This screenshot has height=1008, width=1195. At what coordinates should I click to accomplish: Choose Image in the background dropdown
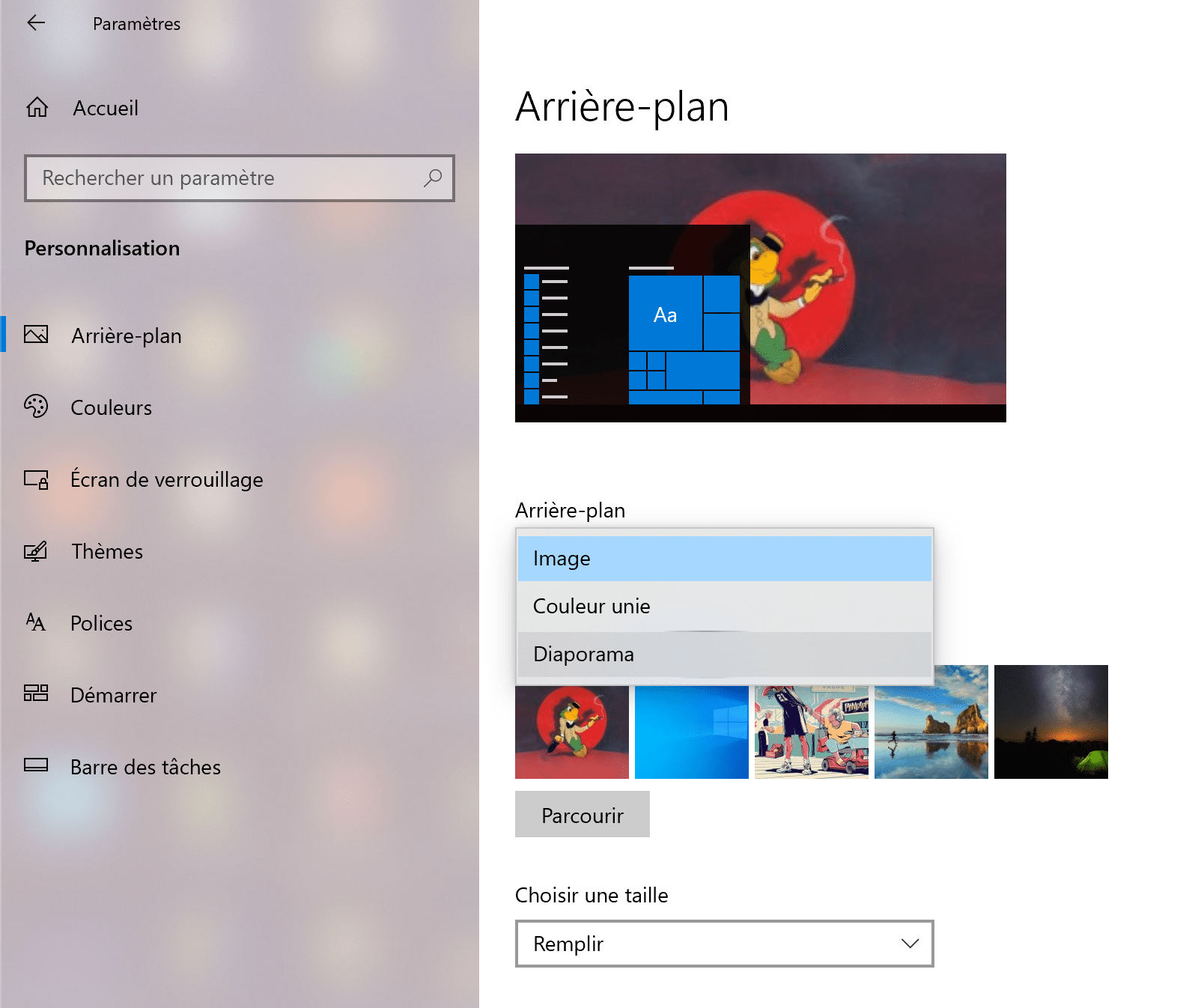(725, 559)
